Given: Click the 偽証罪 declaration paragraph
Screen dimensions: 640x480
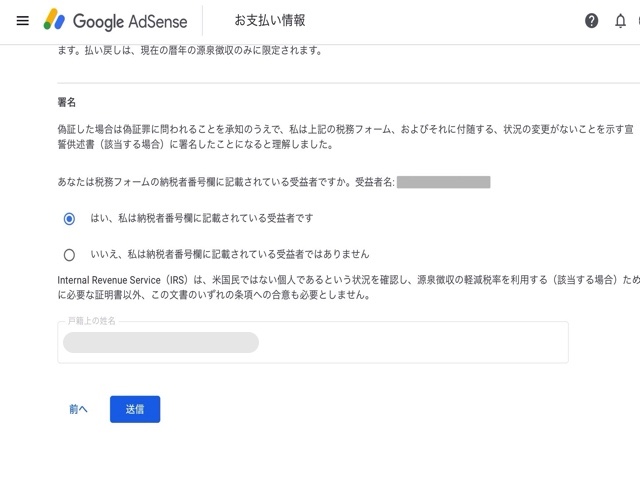Looking at the screenshot, I should [x=347, y=136].
